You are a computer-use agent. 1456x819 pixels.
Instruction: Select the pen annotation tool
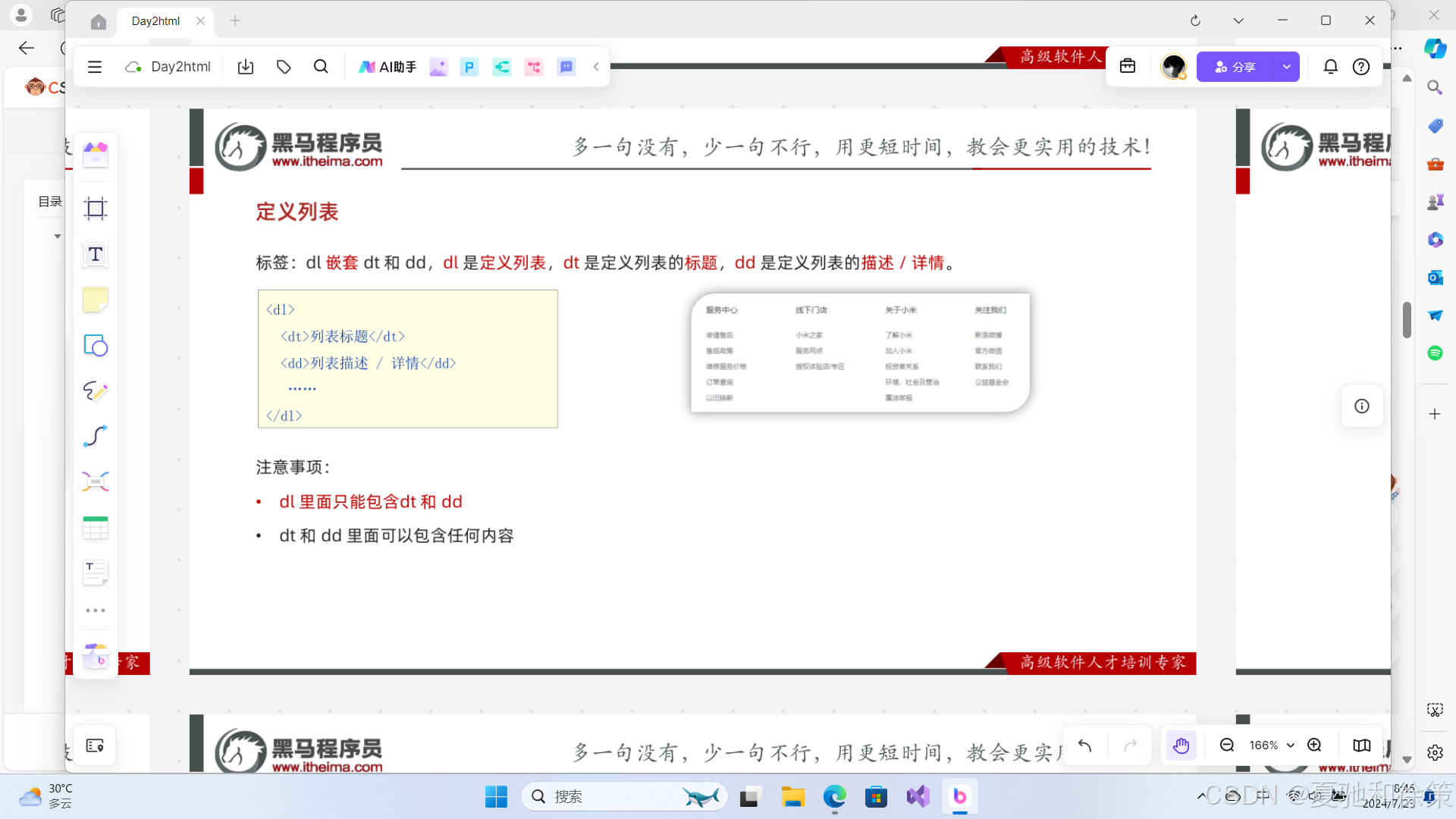click(95, 391)
